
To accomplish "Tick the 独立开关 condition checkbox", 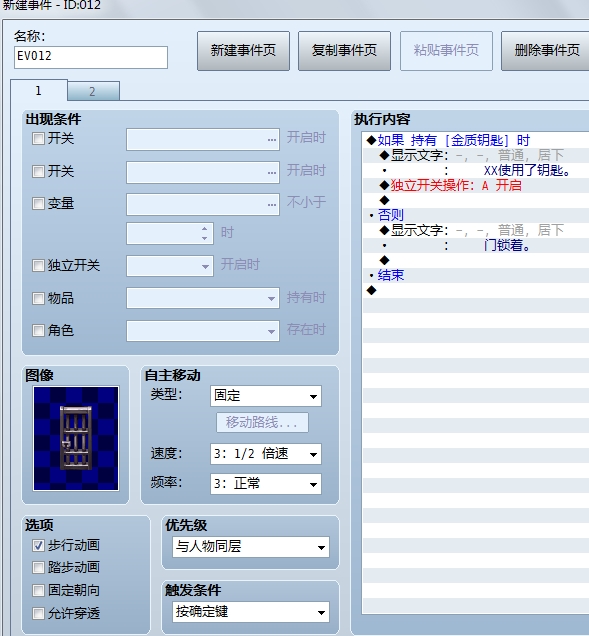I will point(38,266).
